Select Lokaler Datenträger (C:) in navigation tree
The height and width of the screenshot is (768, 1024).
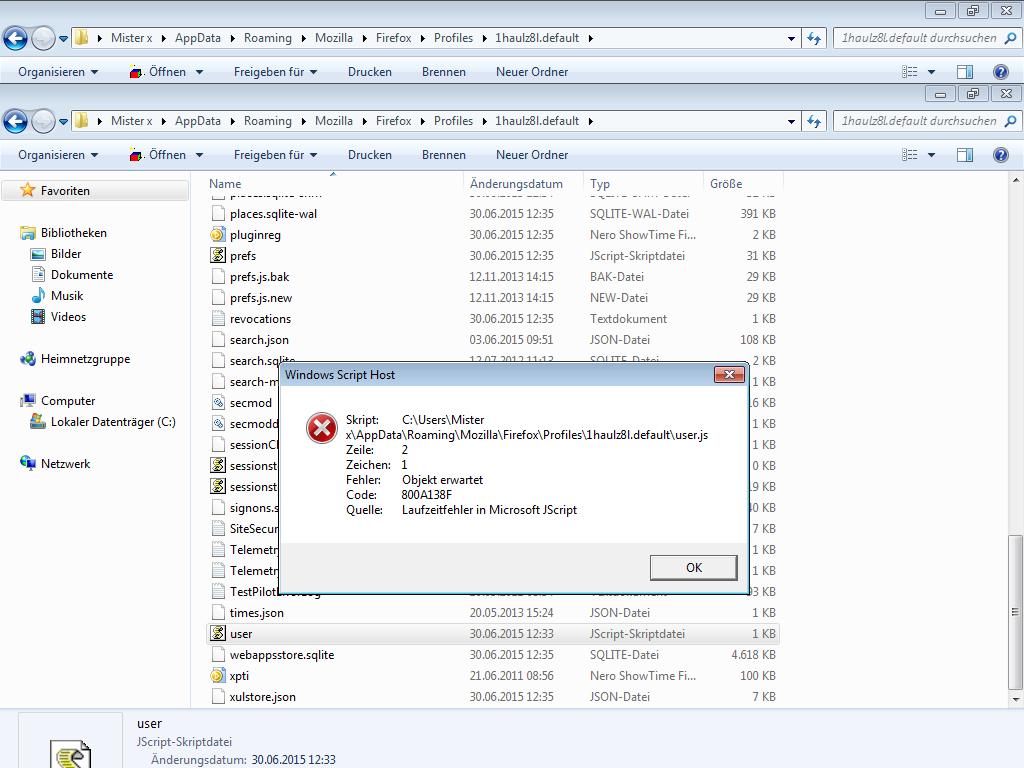pyautogui.click(x=113, y=422)
